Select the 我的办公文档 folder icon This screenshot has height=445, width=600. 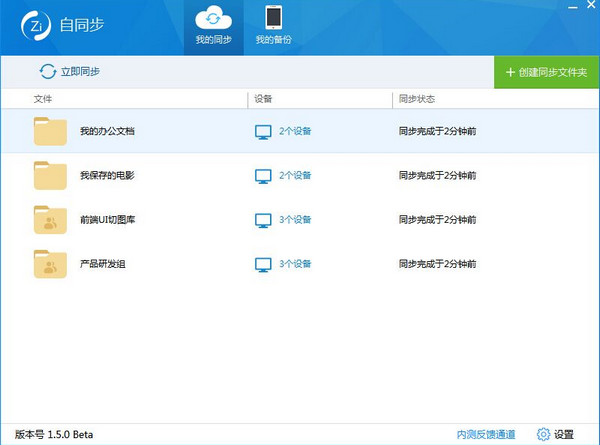[49, 131]
